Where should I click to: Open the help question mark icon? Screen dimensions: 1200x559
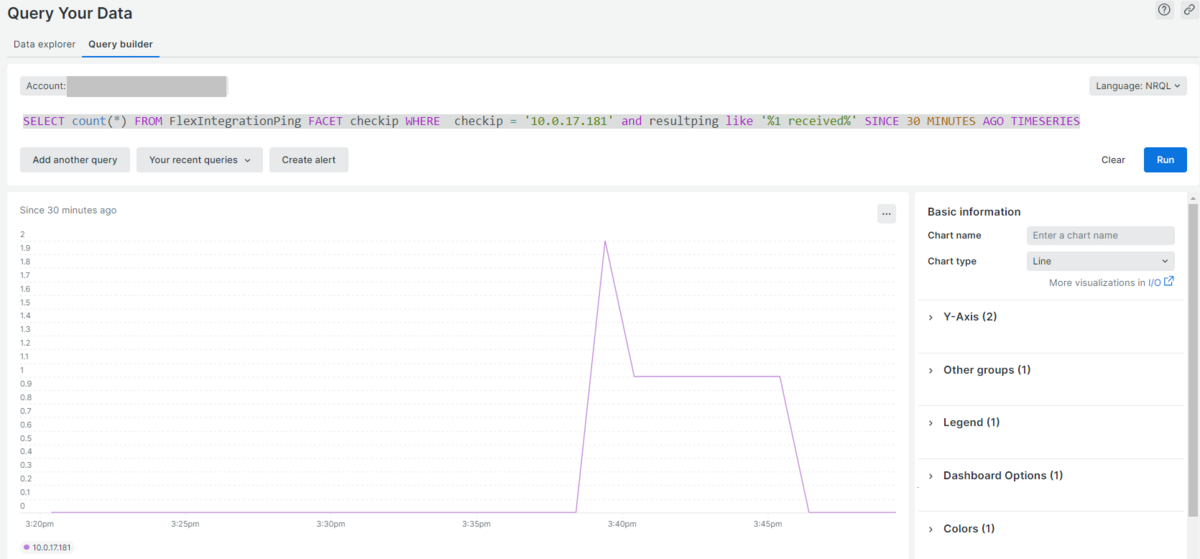(1164, 10)
